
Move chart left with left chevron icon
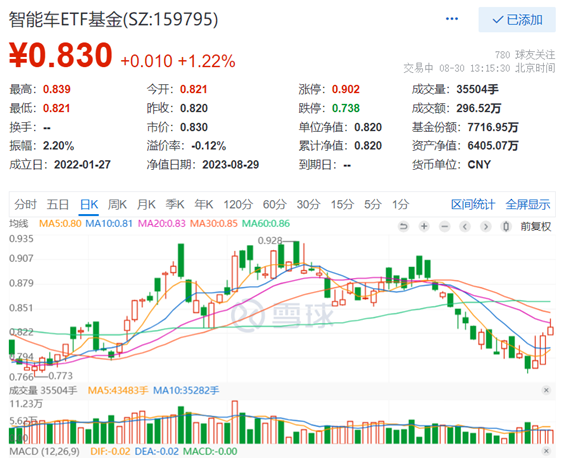465,227
